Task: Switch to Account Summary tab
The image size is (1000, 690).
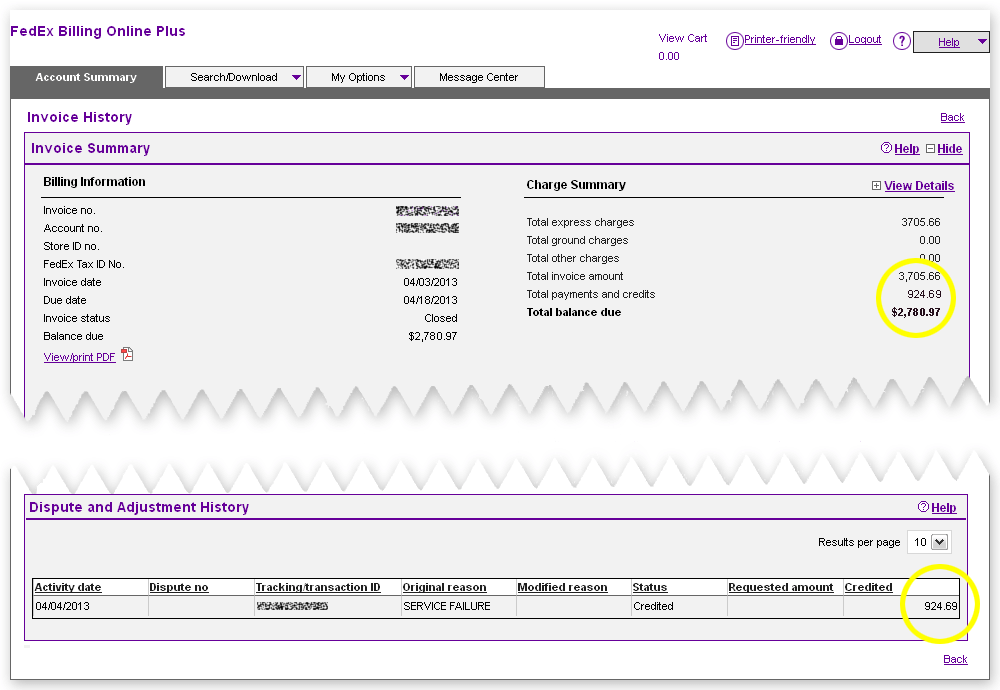Action: (x=86, y=77)
